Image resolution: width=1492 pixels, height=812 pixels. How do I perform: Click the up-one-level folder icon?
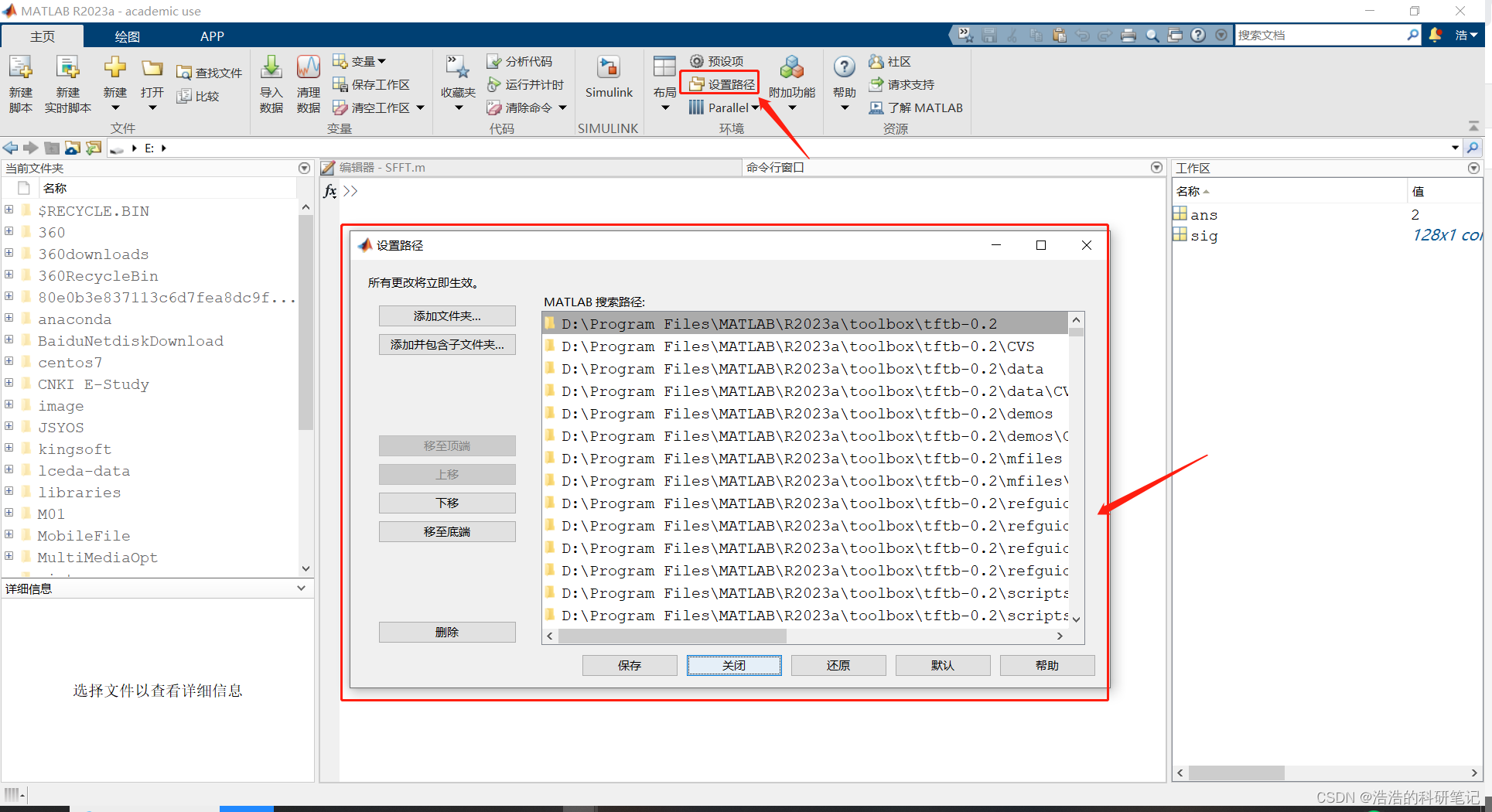pos(52,148)
